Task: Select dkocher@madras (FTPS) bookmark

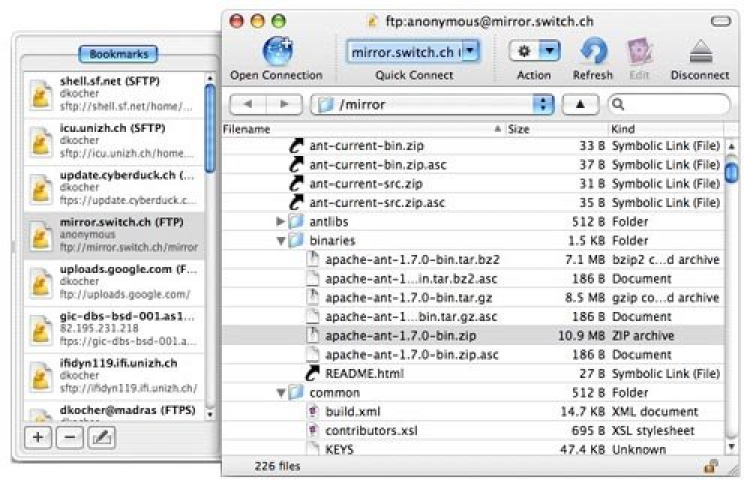Action: 114,411
